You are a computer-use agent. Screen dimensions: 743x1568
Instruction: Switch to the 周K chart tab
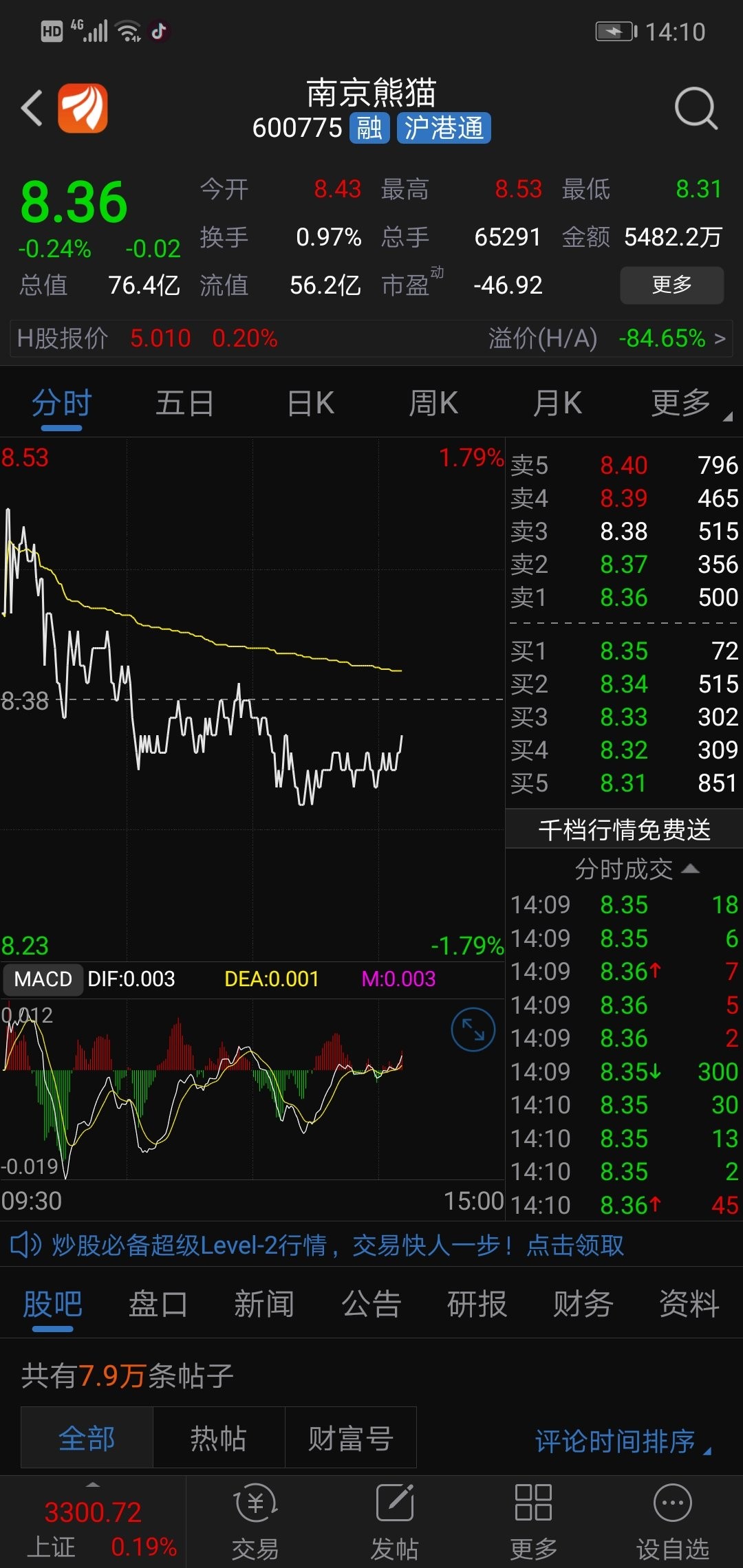click(x=433, y=403)
